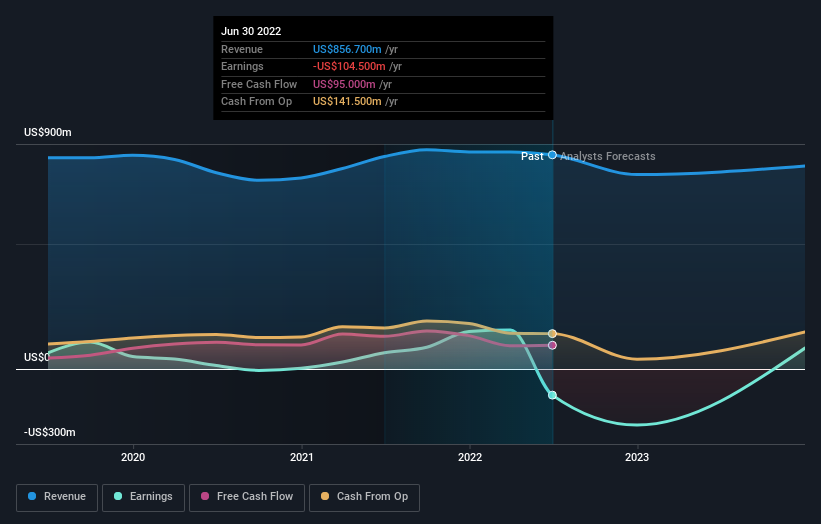Click the 2020 x-axis label
This screenshot has width=821, height=524.
[133, 458]
